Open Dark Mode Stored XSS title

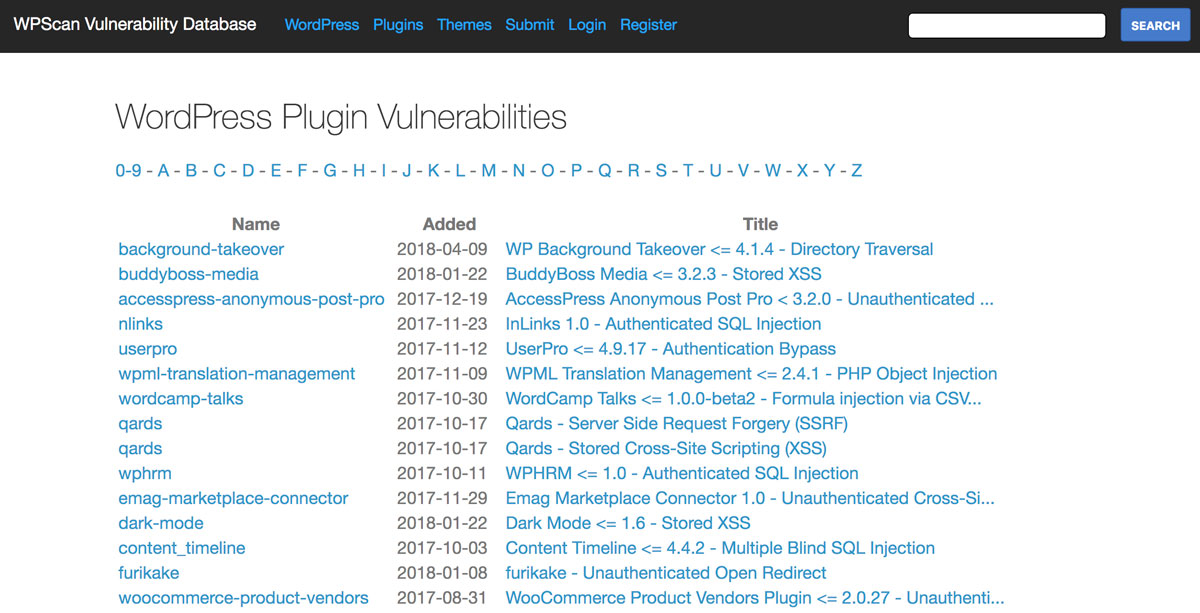coord(628,523)
